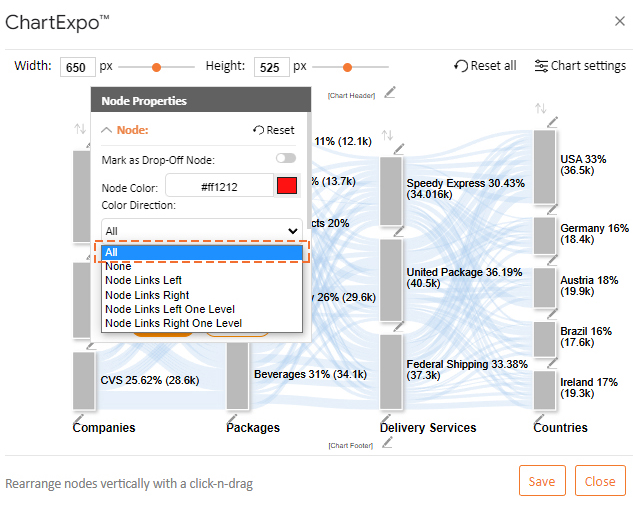Click the 'Companies' column title
633x512 pixels.
(x=104, y=428)
